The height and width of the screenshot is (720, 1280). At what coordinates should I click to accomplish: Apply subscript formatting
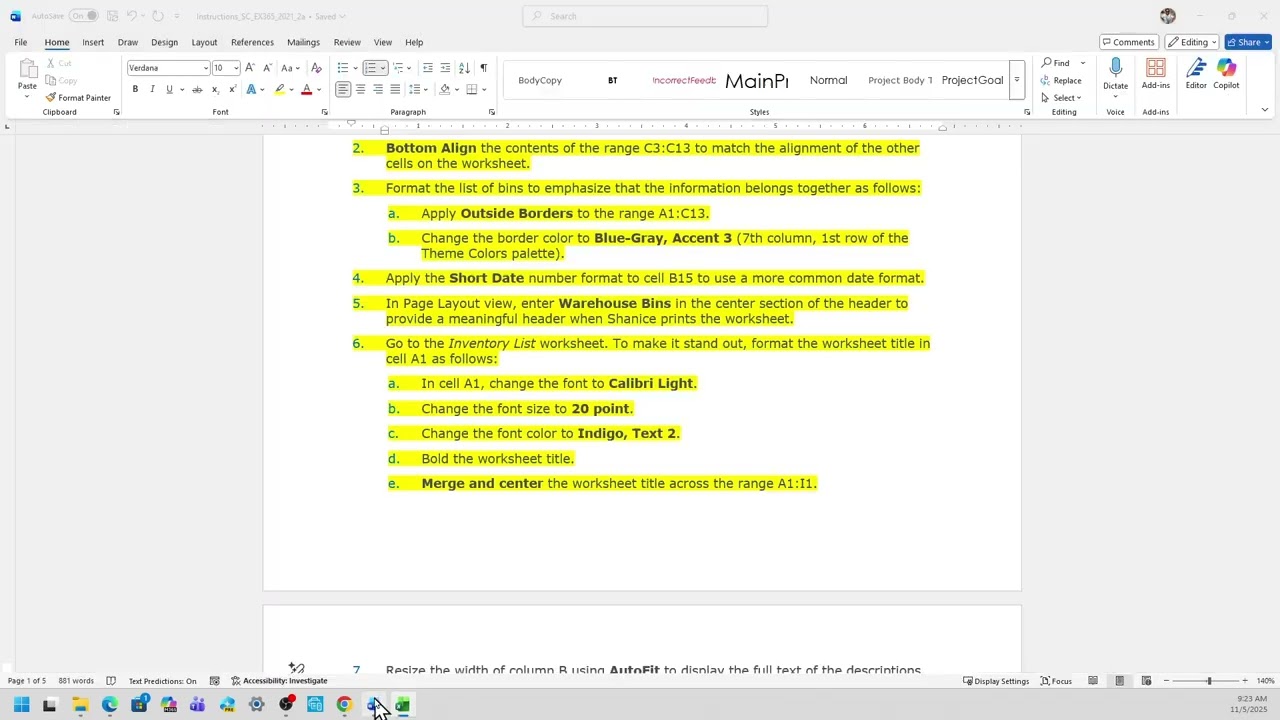click(x=214, y=89)
